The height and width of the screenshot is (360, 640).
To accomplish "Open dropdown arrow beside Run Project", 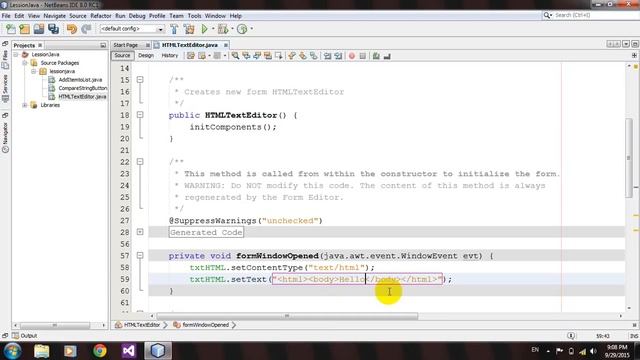I will (x=213, y=29).
